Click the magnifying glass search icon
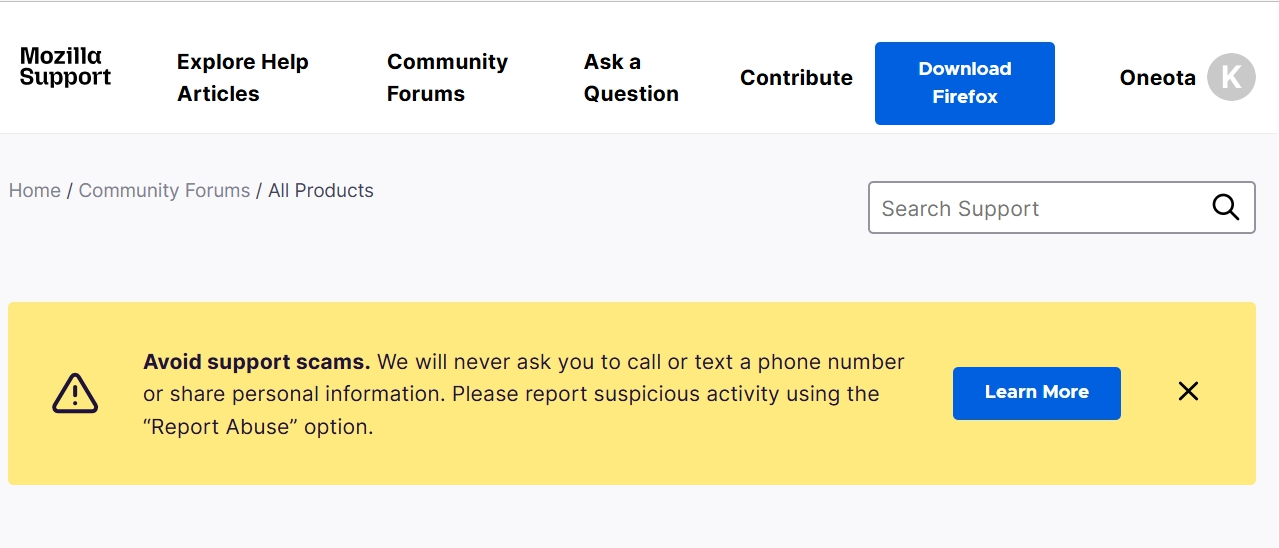The image size is (1279, 548). tap(1225, 207)
